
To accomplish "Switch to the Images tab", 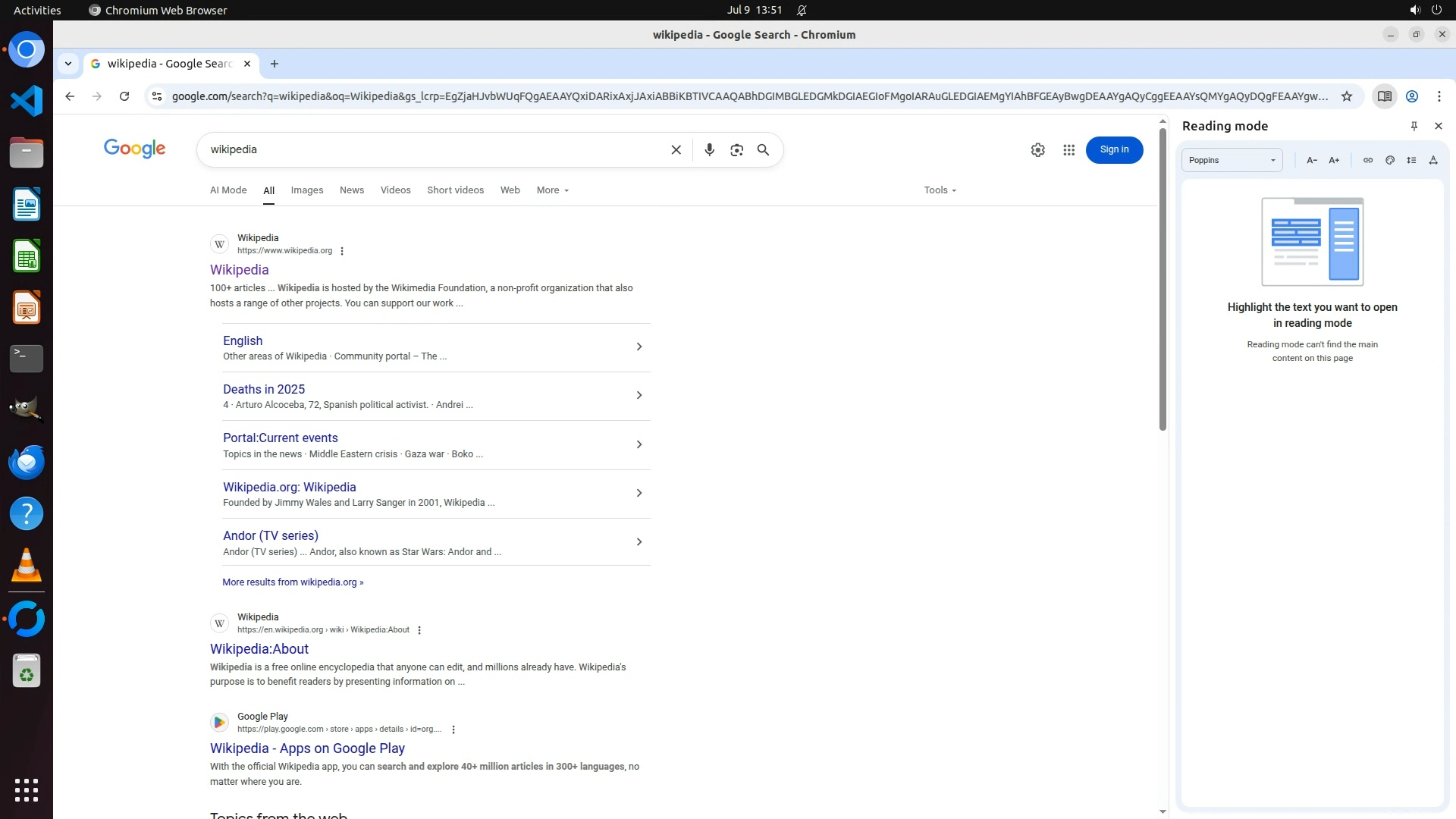I will pyautogui.click(x=307, y=190).
